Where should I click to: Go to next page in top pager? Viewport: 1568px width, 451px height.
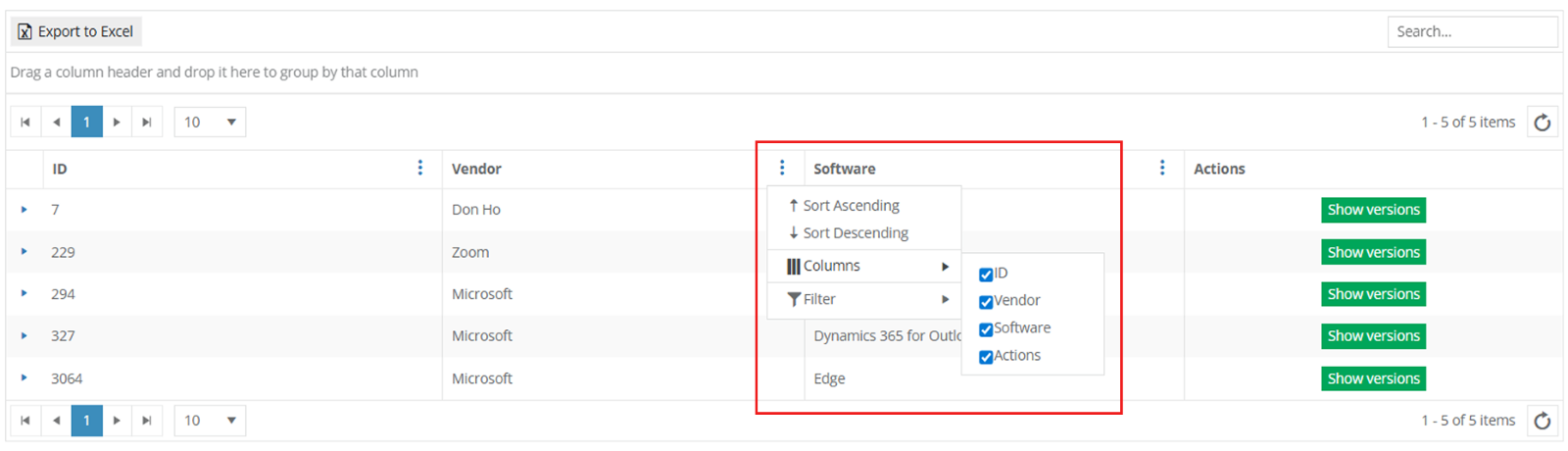point(117,123)
